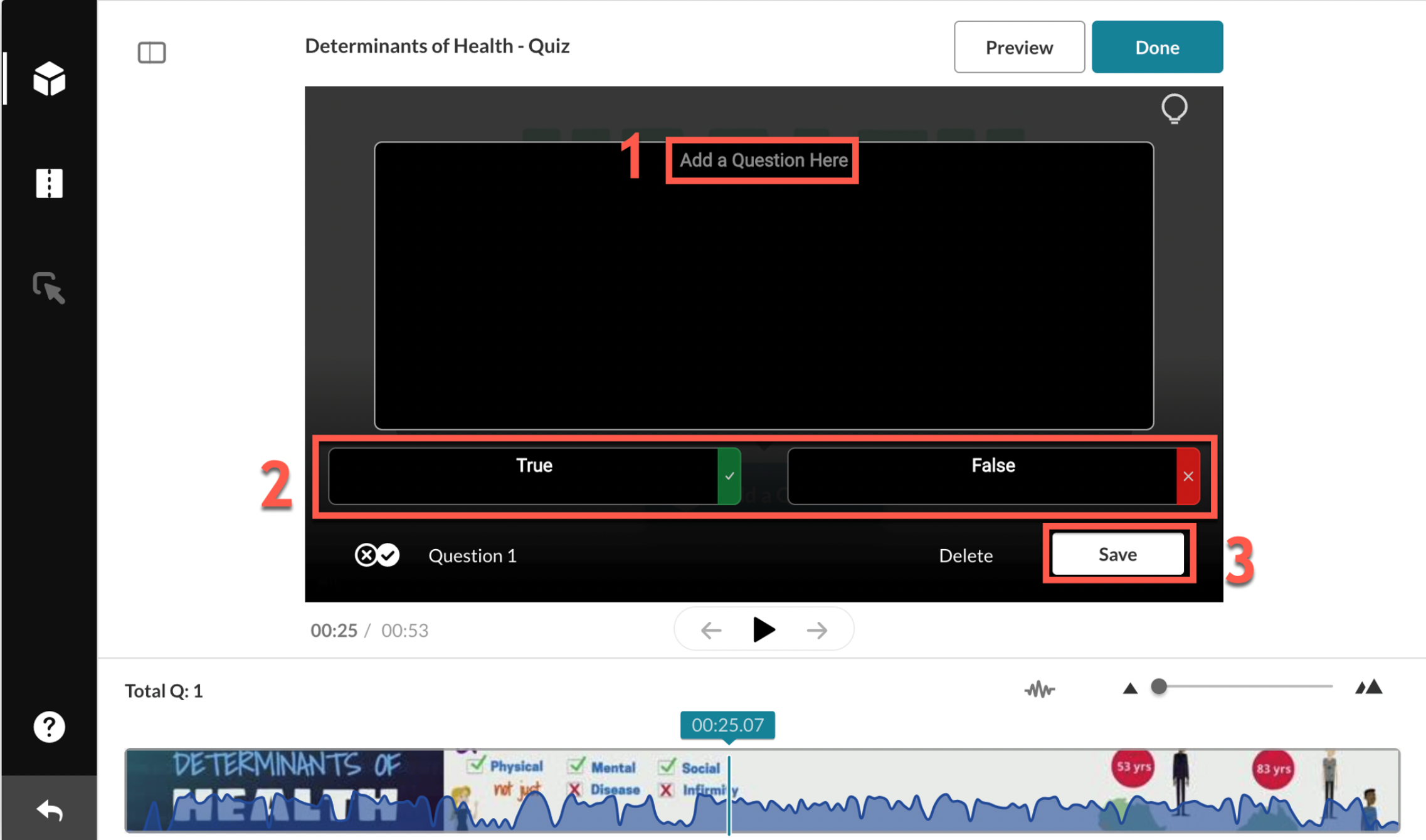Toggle the red X on False answer
Image resolution: width=1426 pixels, height=840 pixels.
(x=1188, y=476)
